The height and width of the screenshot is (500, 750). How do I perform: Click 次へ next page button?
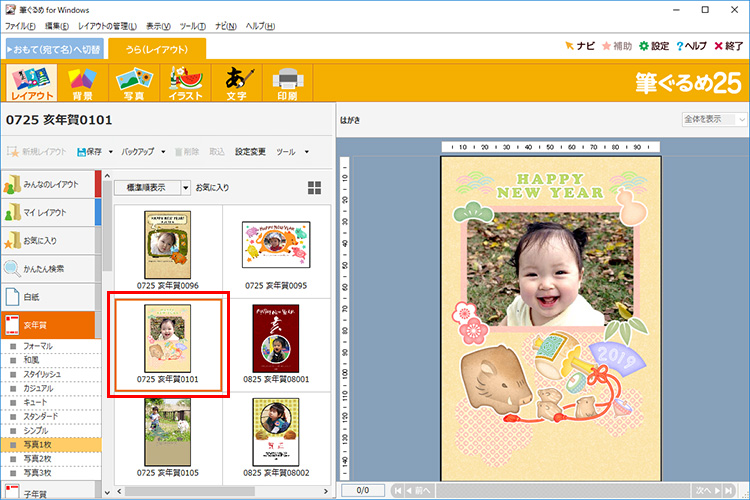pos(709,490)
